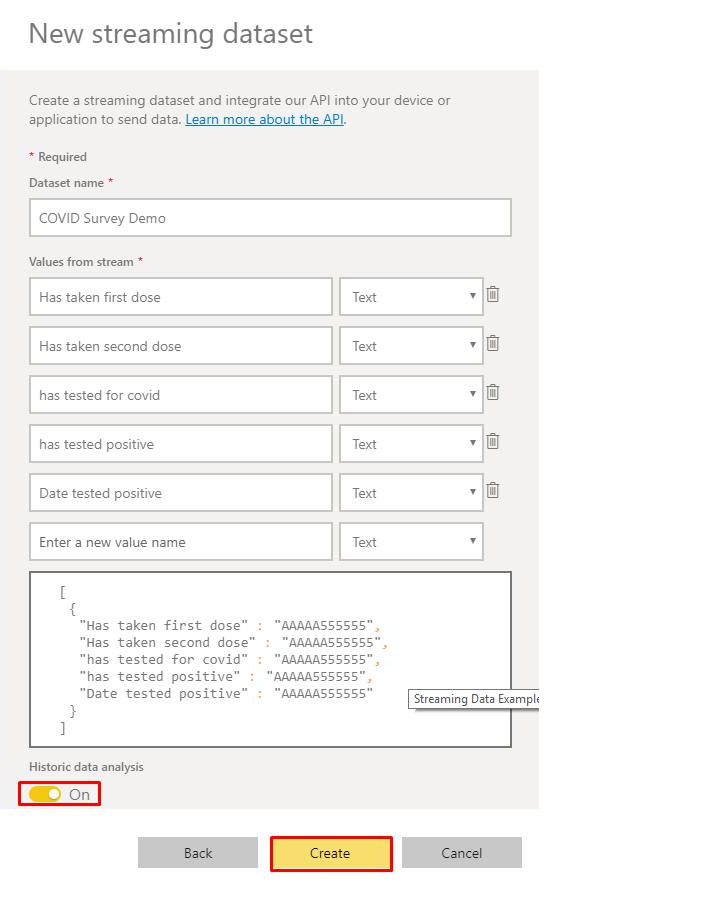Click the Dataset name field

[x=270, y=218]
